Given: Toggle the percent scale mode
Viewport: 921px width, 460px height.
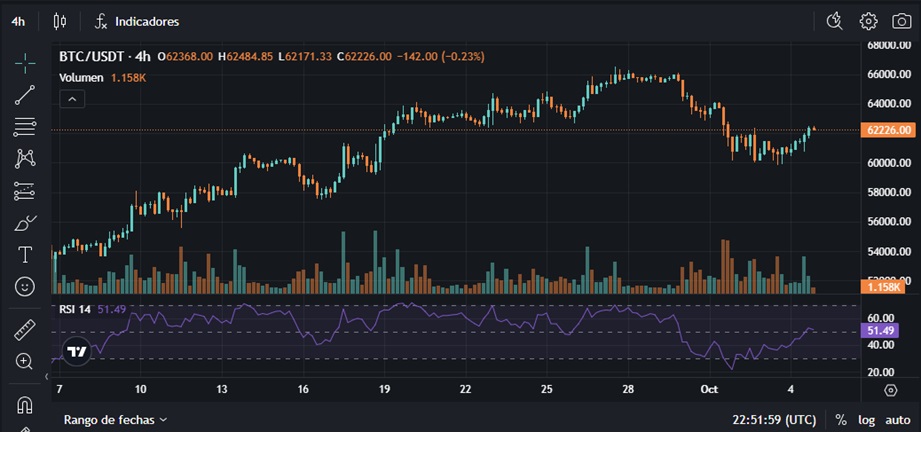Looking at the screenshot, I should (x=841, y=420).
